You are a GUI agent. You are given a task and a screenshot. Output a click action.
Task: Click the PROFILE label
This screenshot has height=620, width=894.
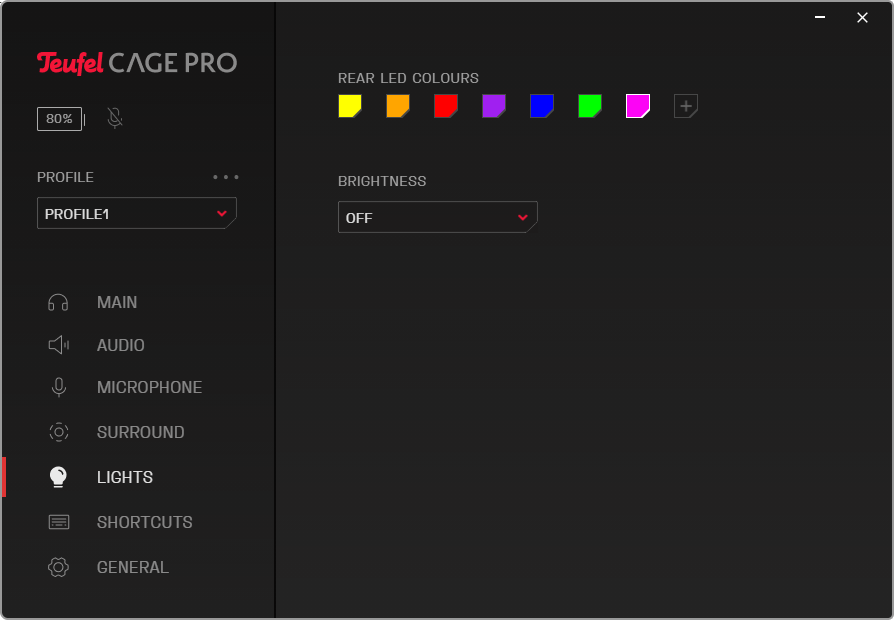65,177
